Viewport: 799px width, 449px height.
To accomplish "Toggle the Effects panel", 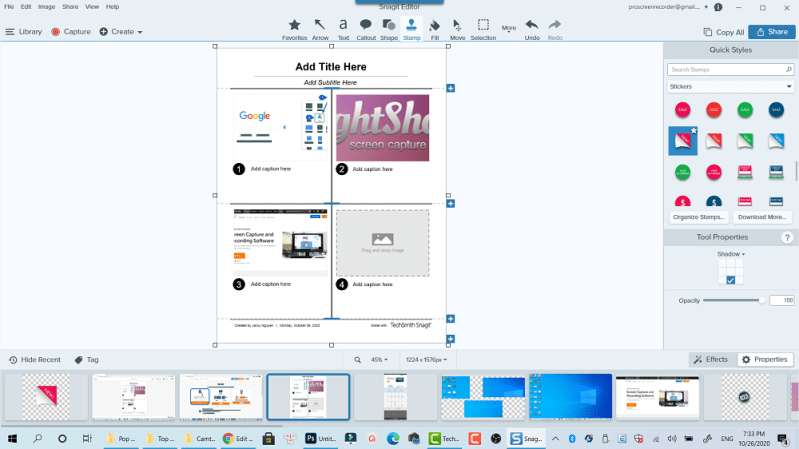I will tap(710, 359).
